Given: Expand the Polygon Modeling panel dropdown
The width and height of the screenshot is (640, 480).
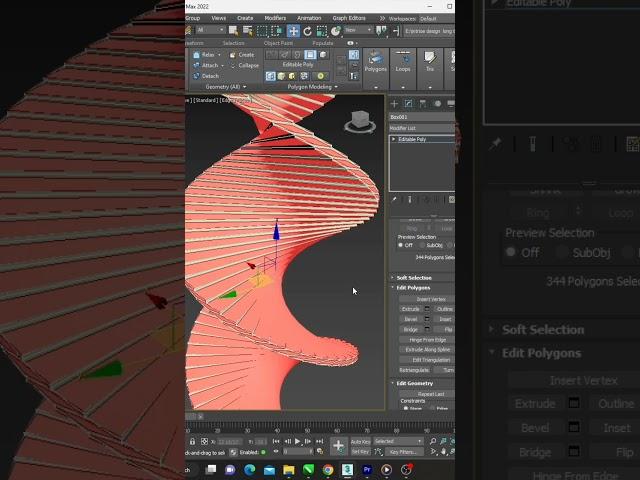Looking at the screenshot, I should pyautogui.click(x=313, y=87).
